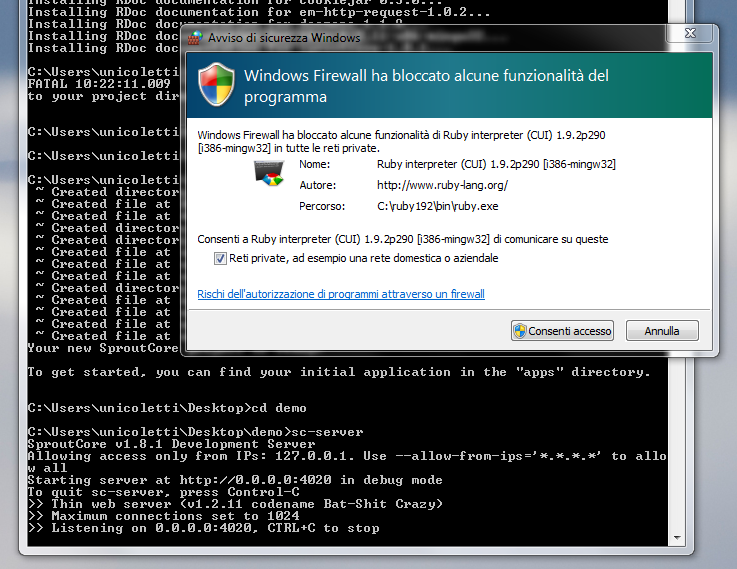
Task: Click the Nome: label
Action: pyautogui.click(x=314, y=164)
